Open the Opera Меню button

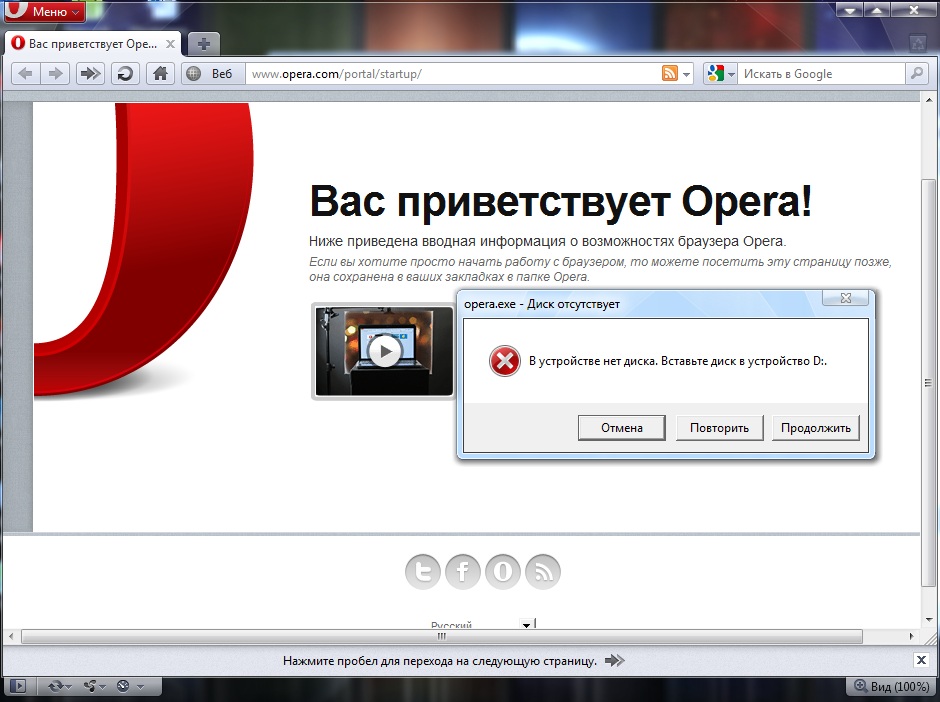click(x=43, y=12)
